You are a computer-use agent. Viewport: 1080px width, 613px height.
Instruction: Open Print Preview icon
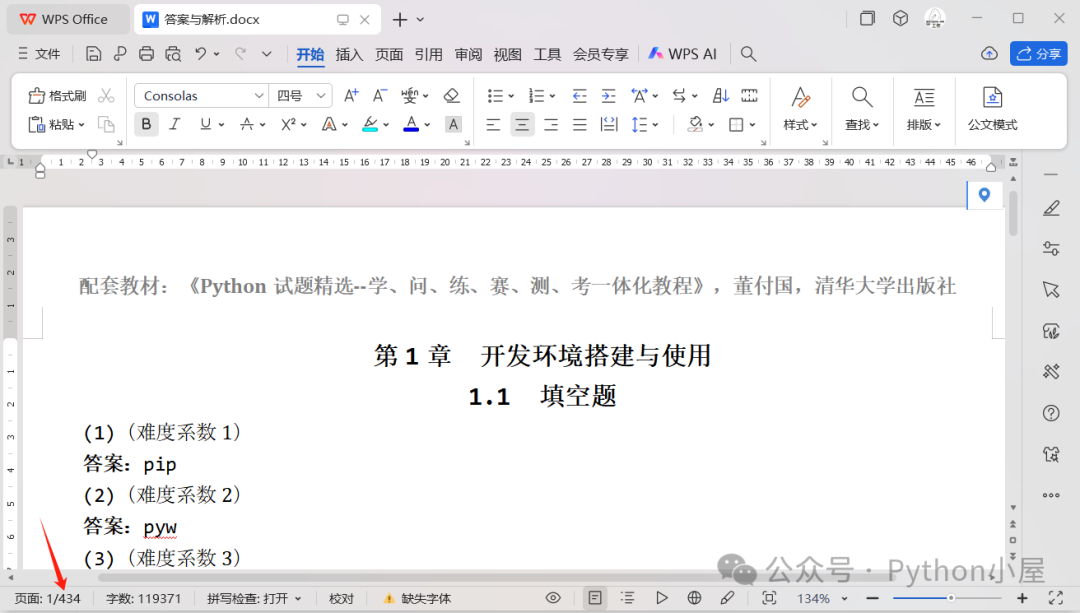click(173, 54)
